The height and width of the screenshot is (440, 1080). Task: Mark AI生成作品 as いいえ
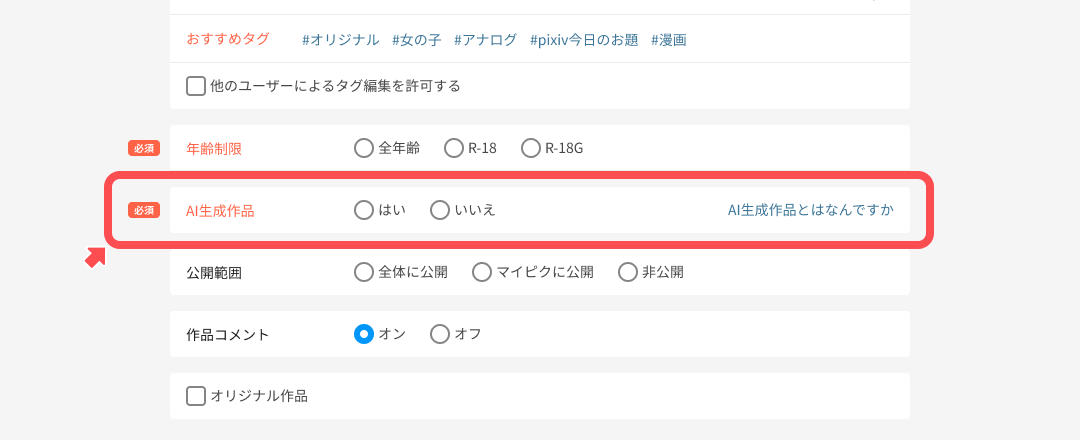click(x=440, y=210)
